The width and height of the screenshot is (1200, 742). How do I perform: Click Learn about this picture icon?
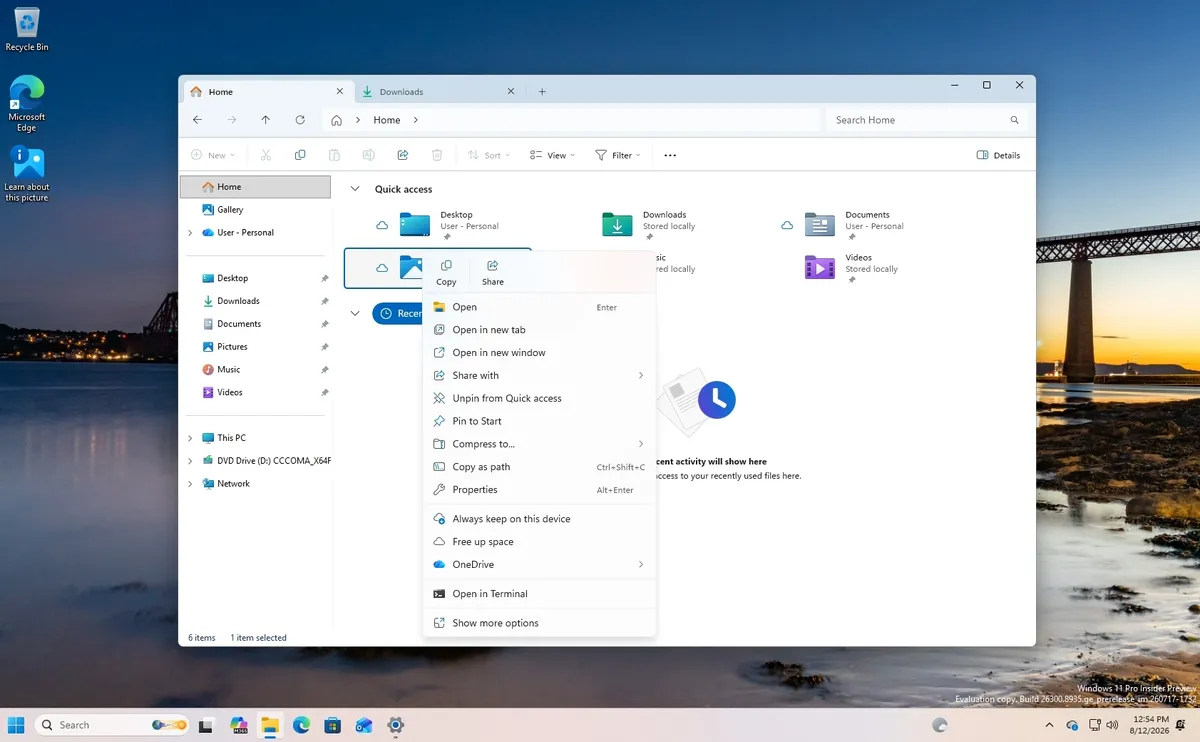(x=27, y=173)
